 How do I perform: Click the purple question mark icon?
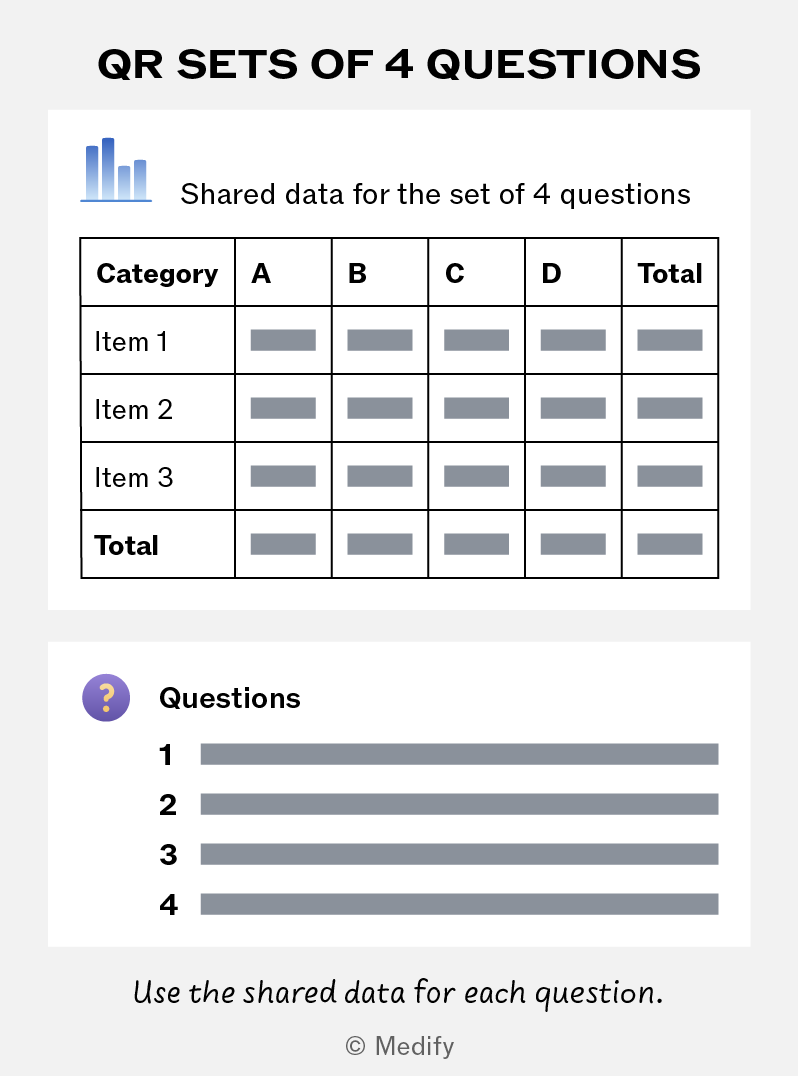click(x=106, y=698)
